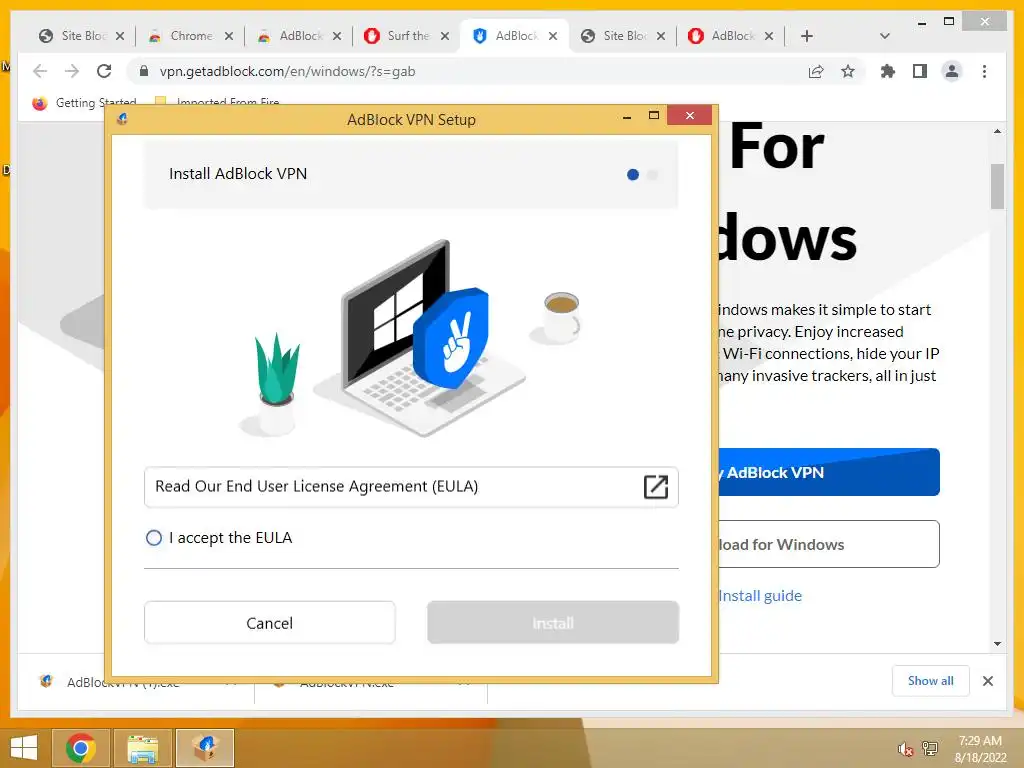Open the Install guide link
The image size is (1024, 768).
(760, 596)
